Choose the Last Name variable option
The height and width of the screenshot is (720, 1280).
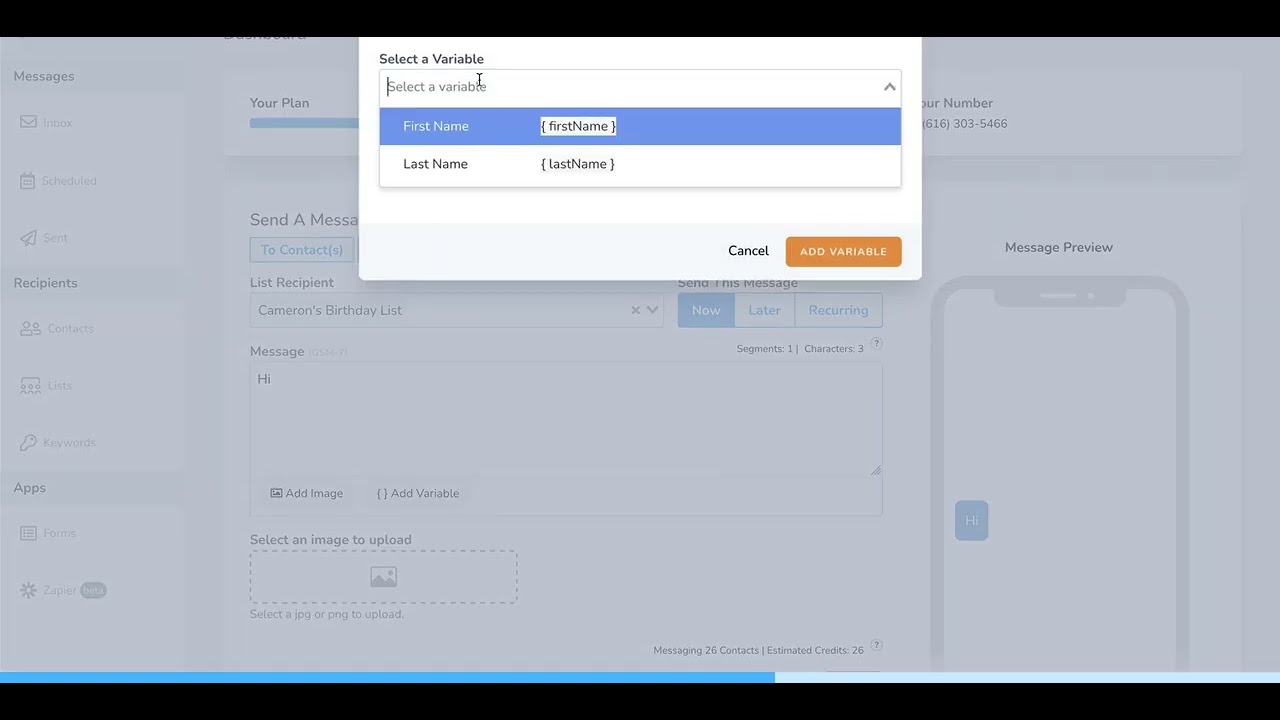tap(640, 164)
